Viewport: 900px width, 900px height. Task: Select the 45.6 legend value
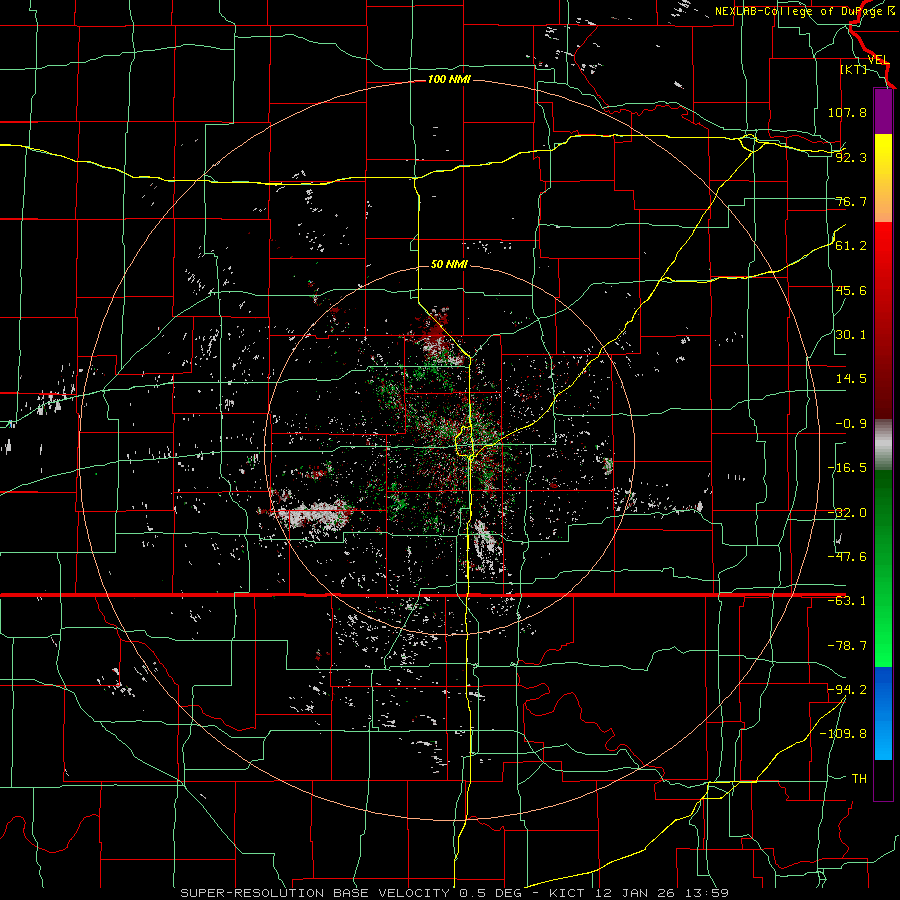click(x=851, y=290)
